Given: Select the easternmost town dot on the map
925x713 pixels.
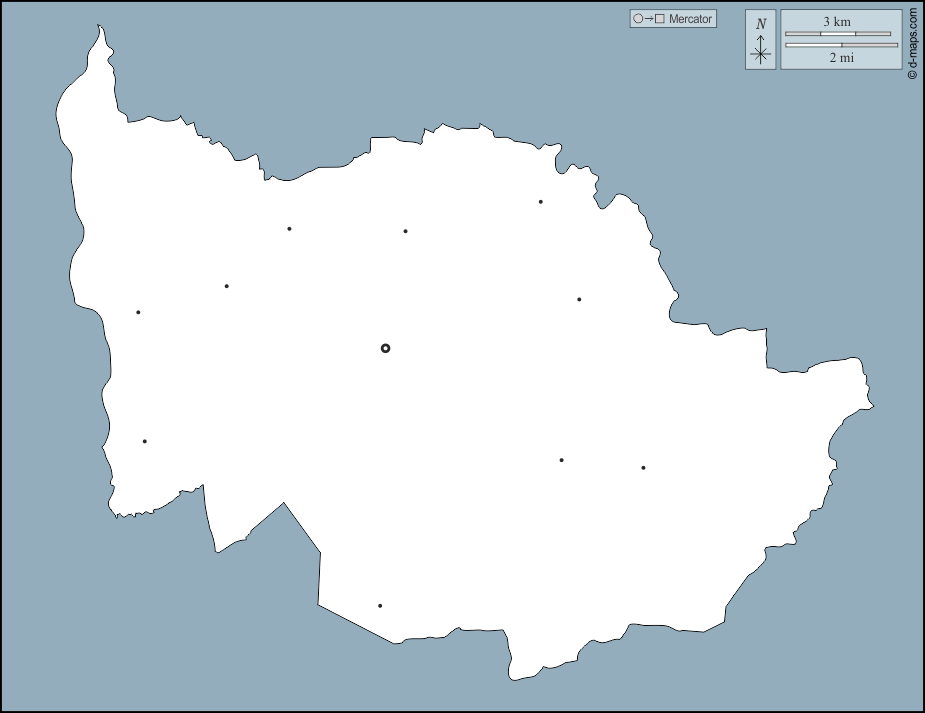Looking at the screenshot, I should pyautogui.click(x=643, y=467).
